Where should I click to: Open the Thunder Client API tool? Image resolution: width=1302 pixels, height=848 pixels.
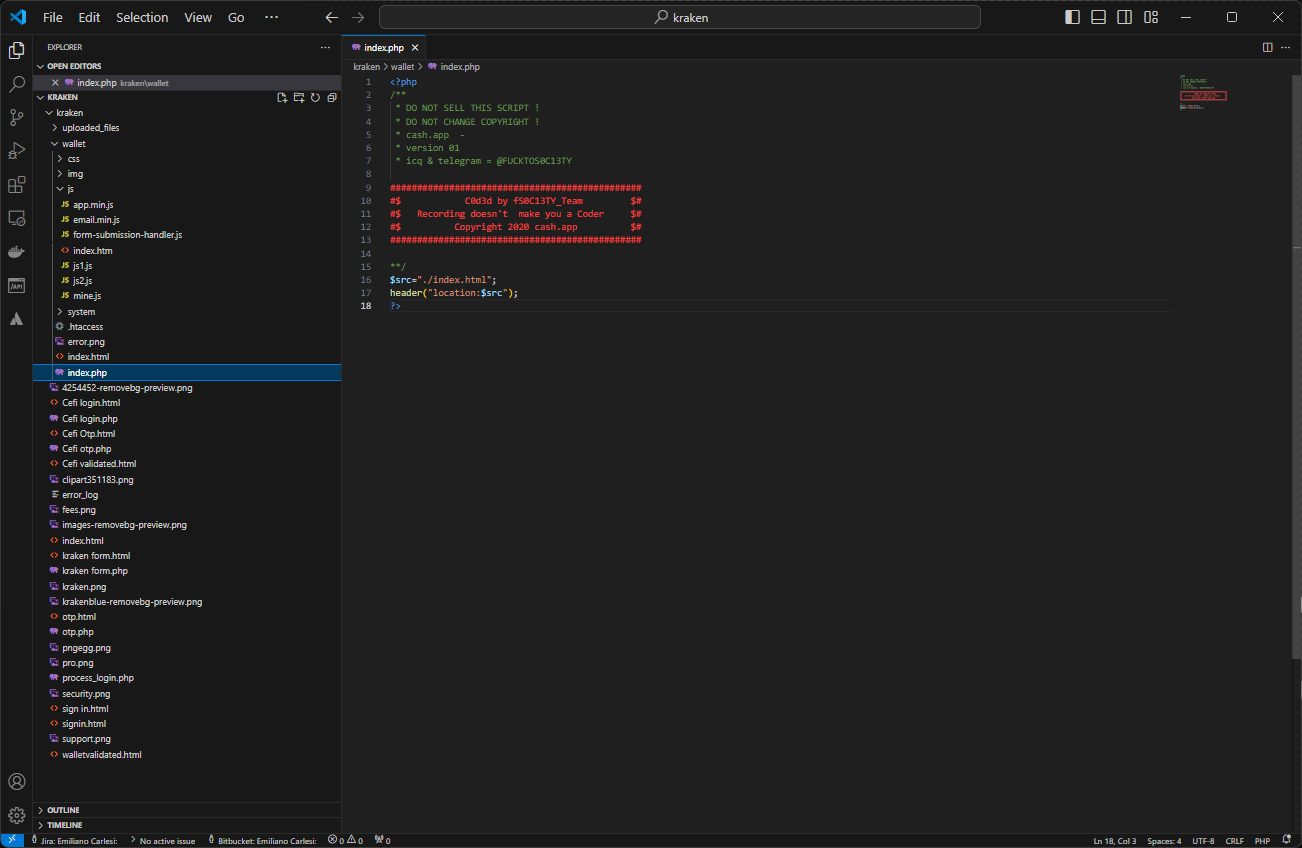pos(16,285)
